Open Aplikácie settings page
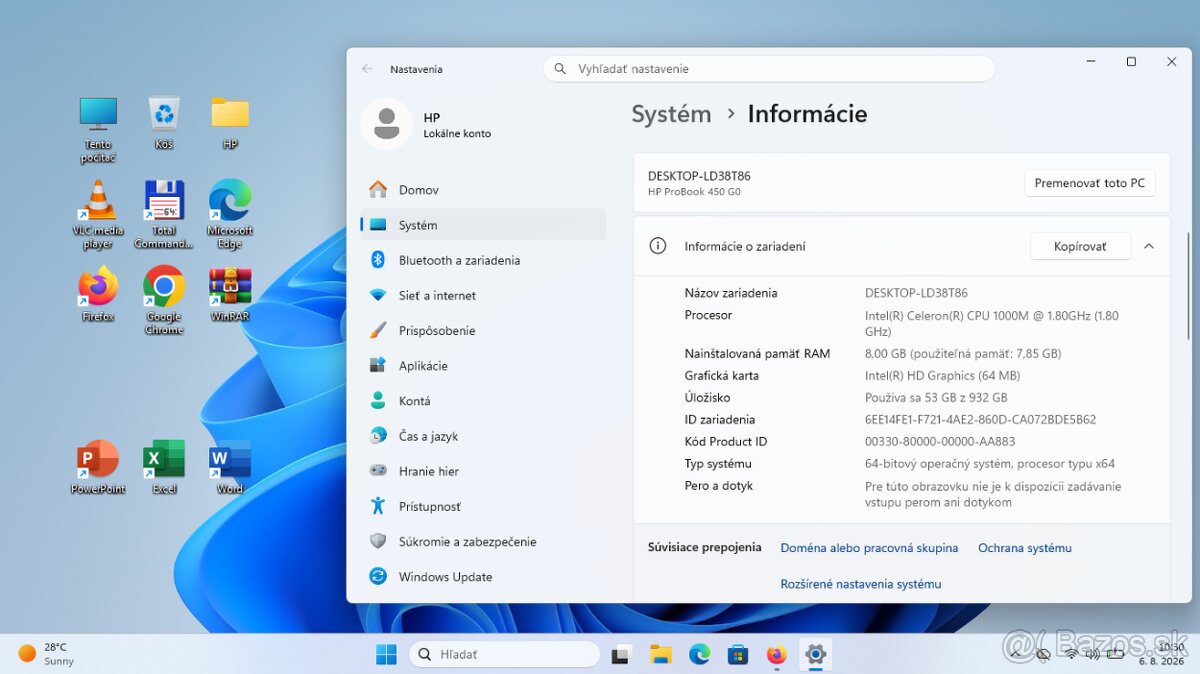Screen dimensions: 1200x674 pos(483,366)
